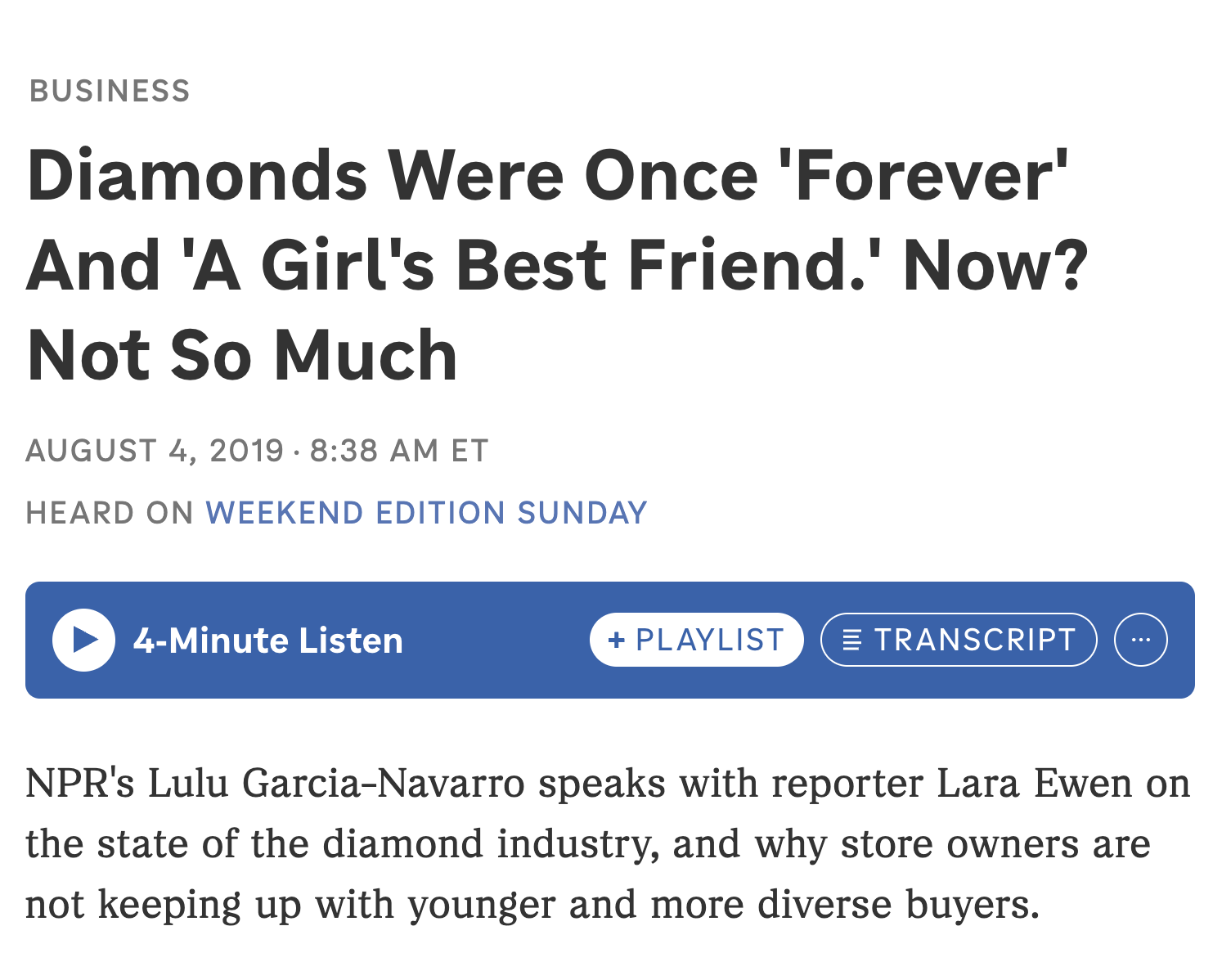Open the more options ellipsis button
1222x980 pixels.
(1140, 640)
